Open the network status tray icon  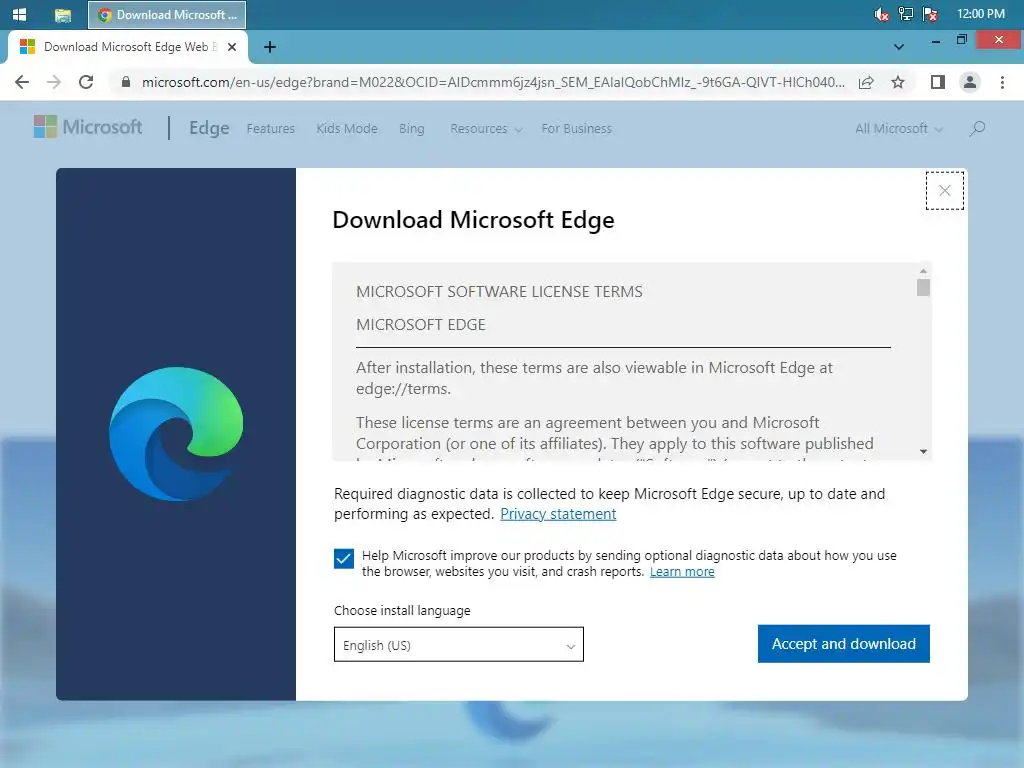tap(906, 14)
